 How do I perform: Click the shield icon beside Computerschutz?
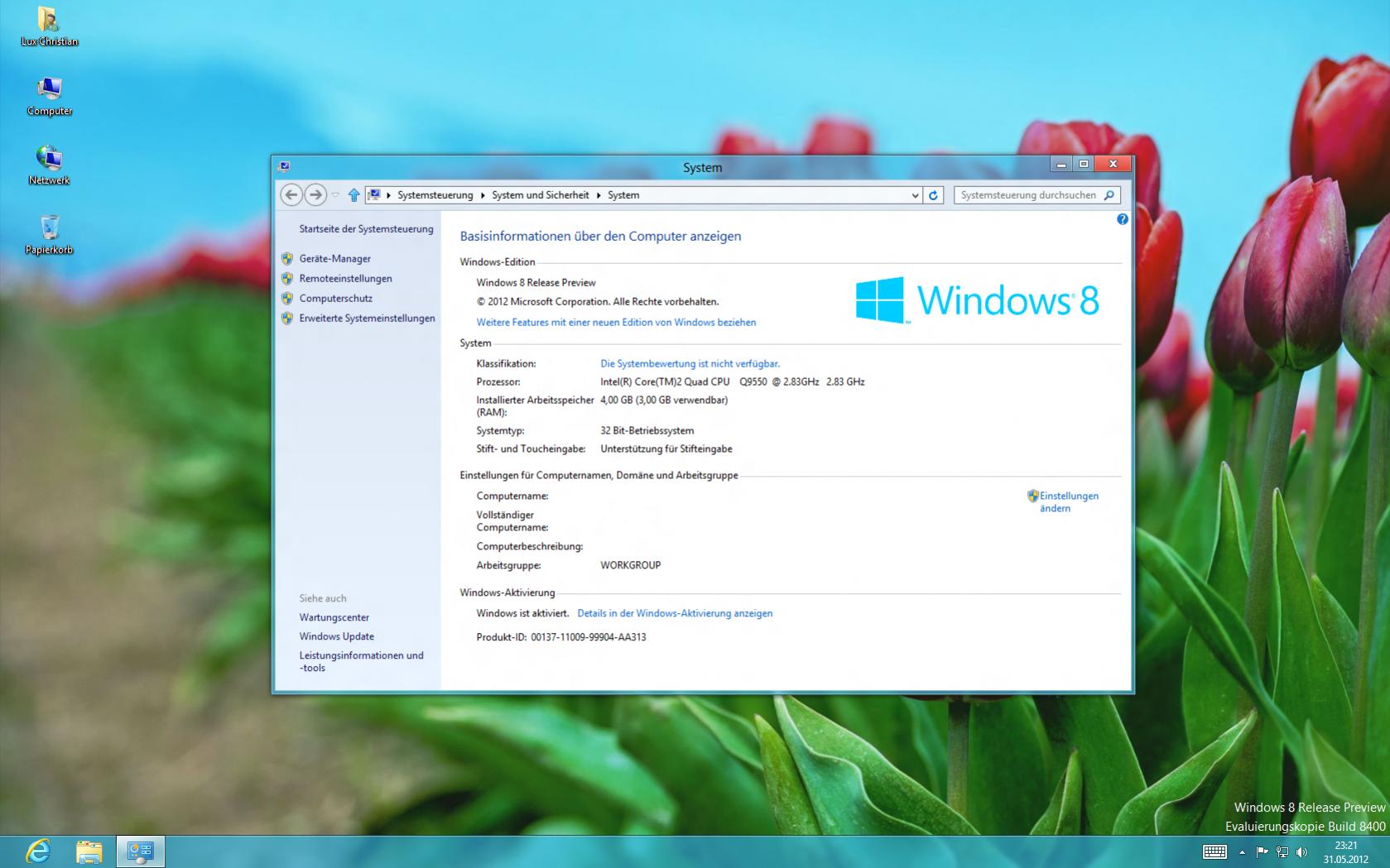[287, 299]
